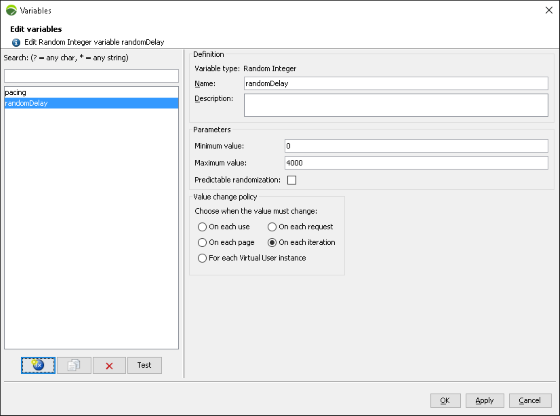Dismiss the dialog with Cancel
This screenshot has height=416, width=560.
[530, 401]
